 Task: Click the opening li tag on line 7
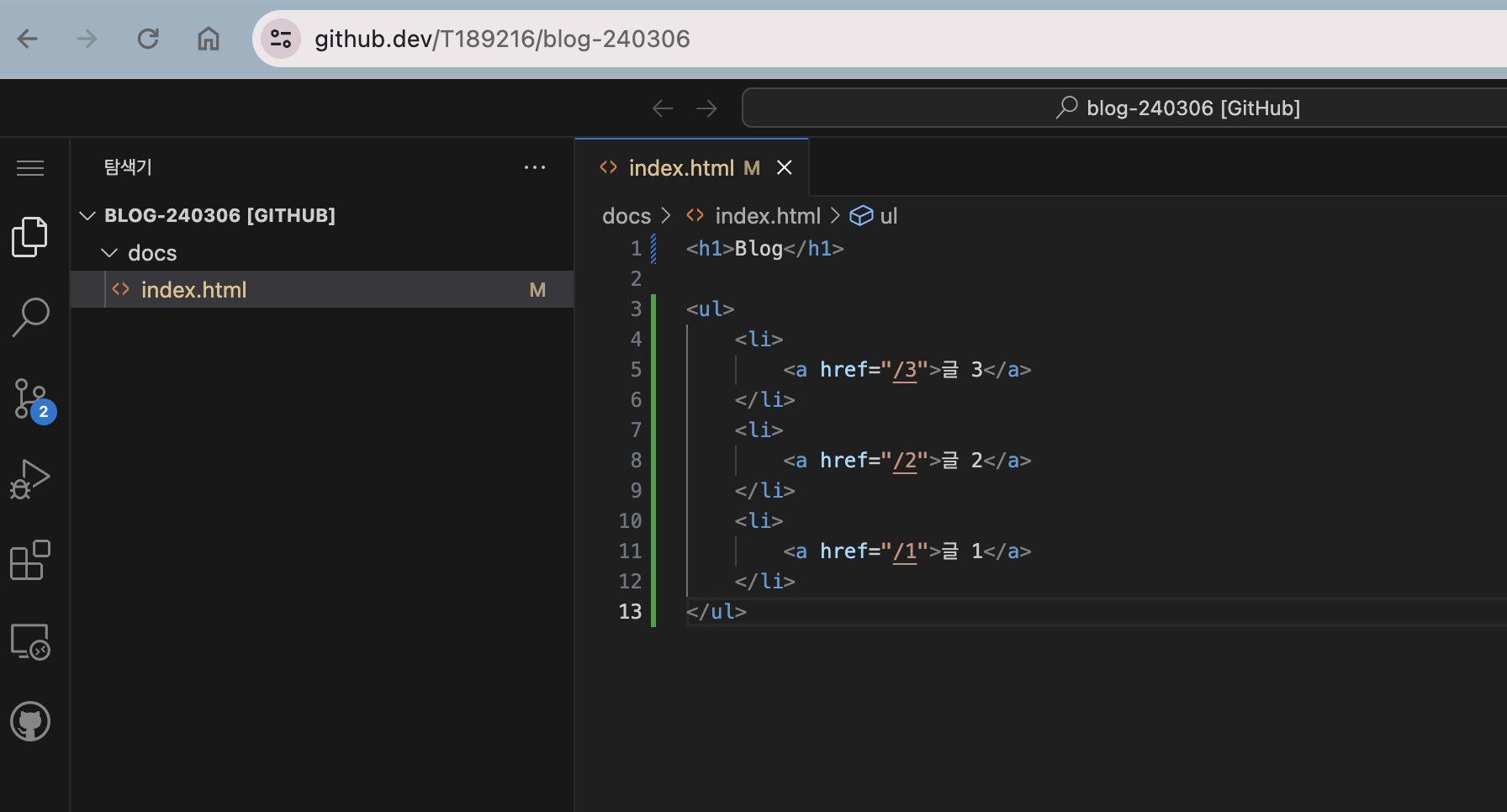[x=759, y=430]
